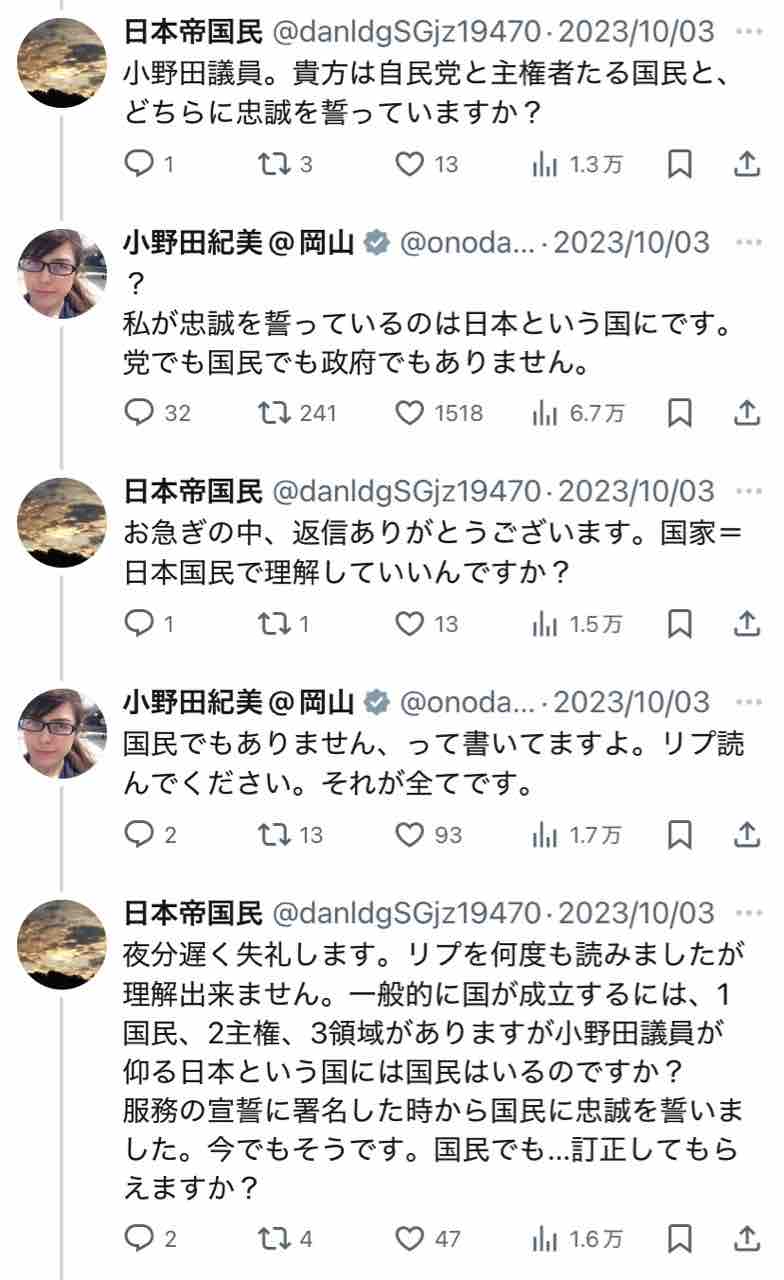Click 小野田紀美 avatar on fourth tweet

point(62,734)
